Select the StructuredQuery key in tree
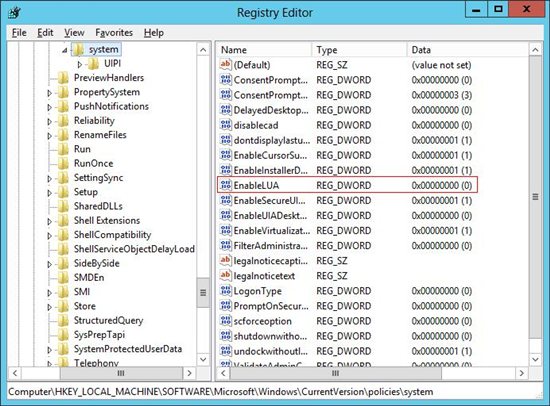550x406 pixels. pyautogui.click(x=108, y=320)
